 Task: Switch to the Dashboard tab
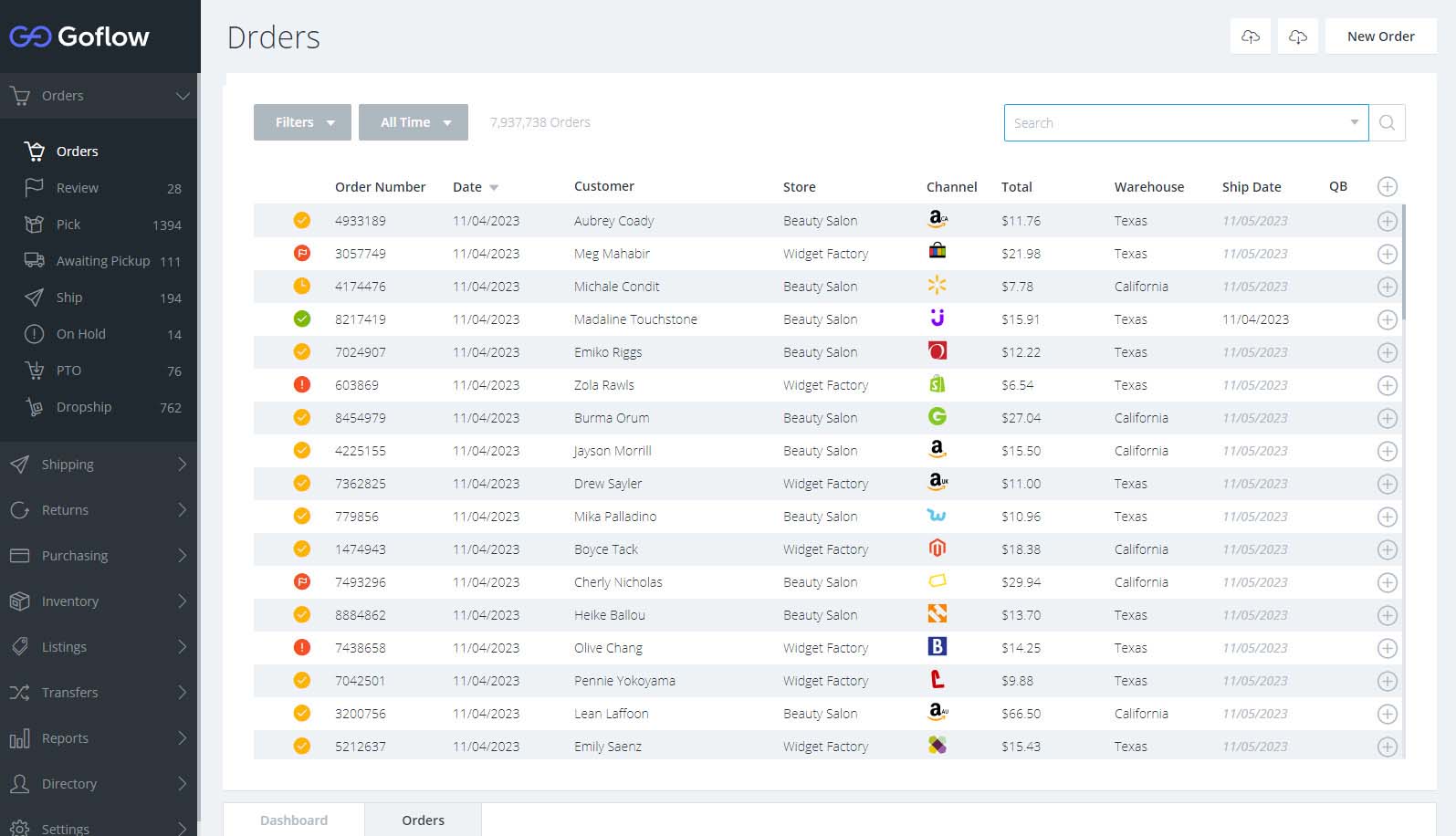(294, 820)
